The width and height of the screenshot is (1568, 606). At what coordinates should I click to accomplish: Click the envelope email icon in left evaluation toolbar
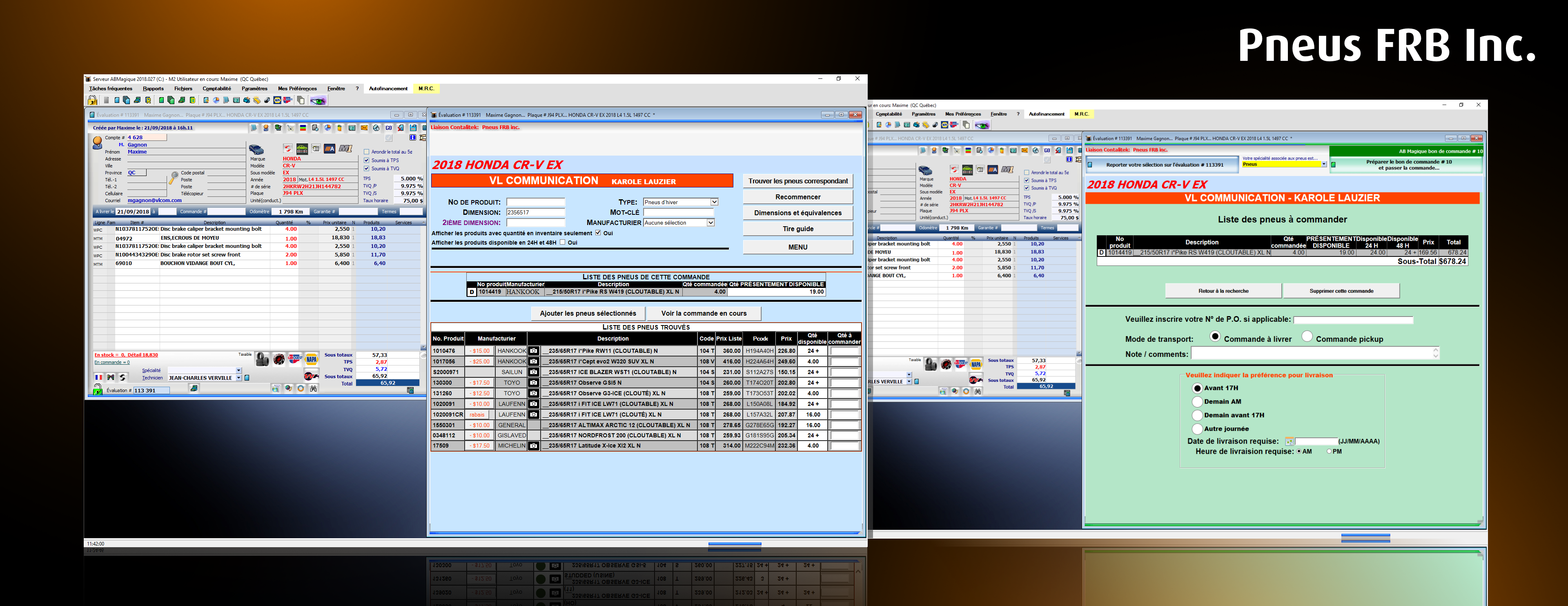[364, 128]
